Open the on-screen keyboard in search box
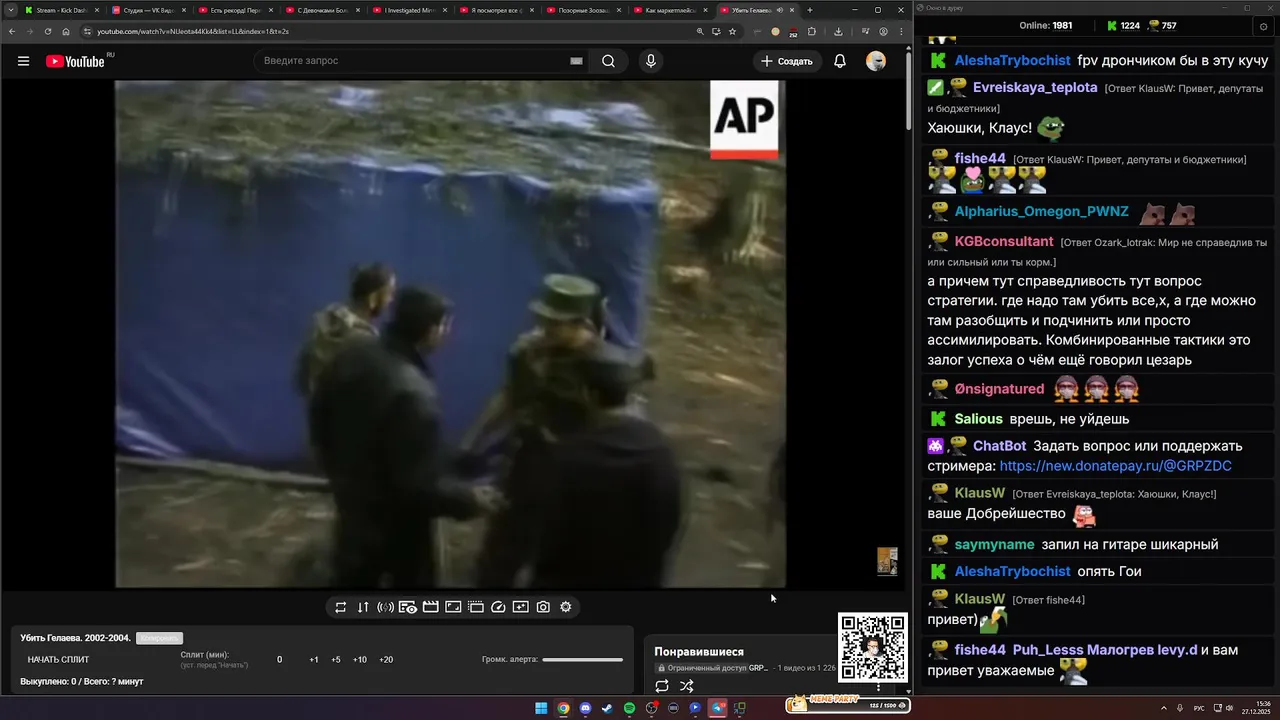The image size is (1280, 720). click(576, 61)
